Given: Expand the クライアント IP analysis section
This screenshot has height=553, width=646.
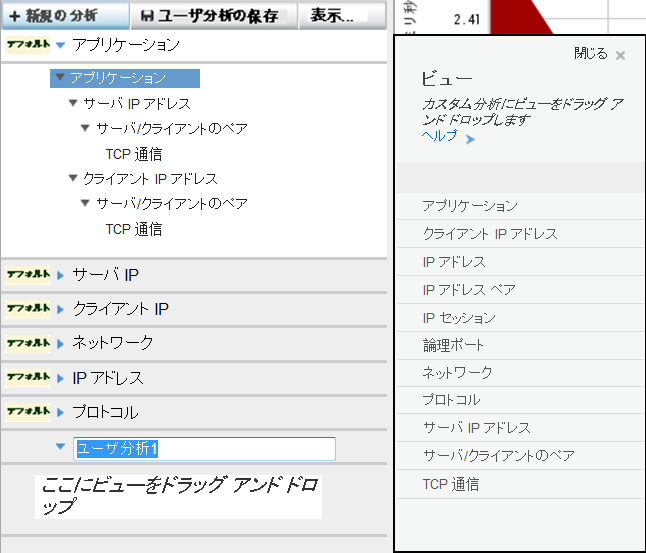Looking at the screenshot, I should click(x=61, y=309).
